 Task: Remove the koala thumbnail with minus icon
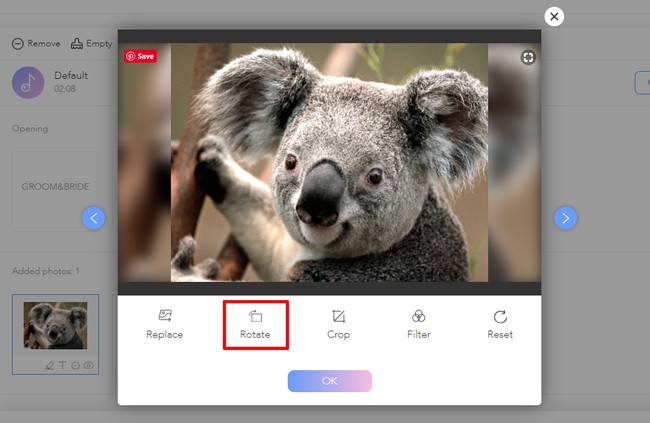pyautogui.click(x=75, y=365)
